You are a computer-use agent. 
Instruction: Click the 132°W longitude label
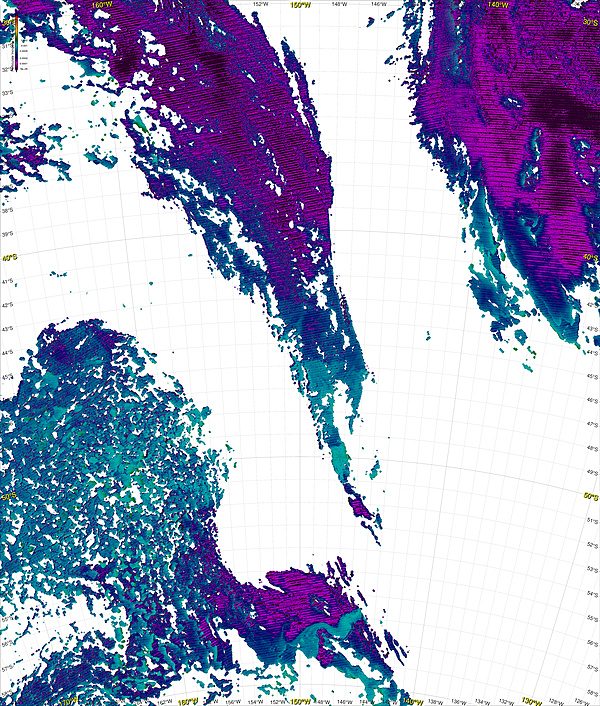pyautogui.click(x=507, y=701)
